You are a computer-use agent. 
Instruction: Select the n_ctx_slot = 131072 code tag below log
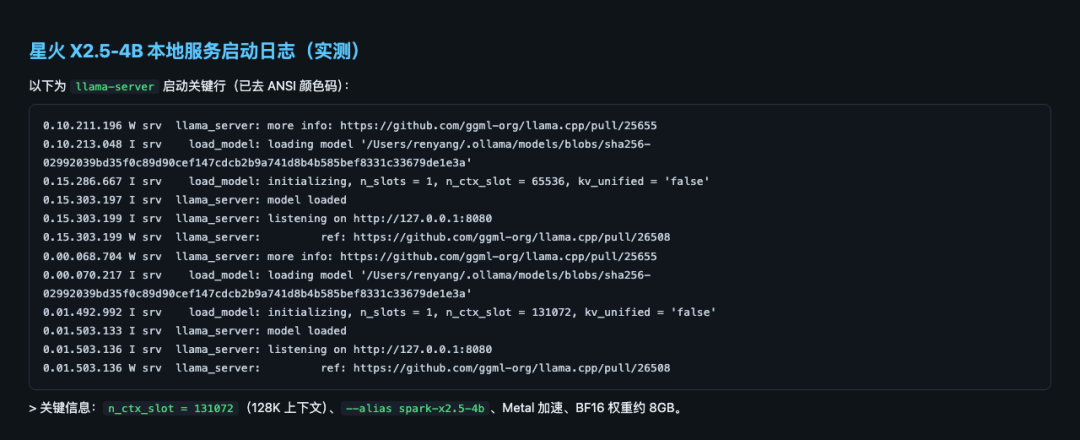tap(172, 408)
